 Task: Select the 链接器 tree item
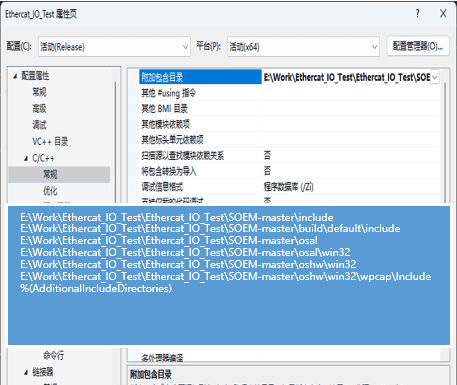pos(43,372)
